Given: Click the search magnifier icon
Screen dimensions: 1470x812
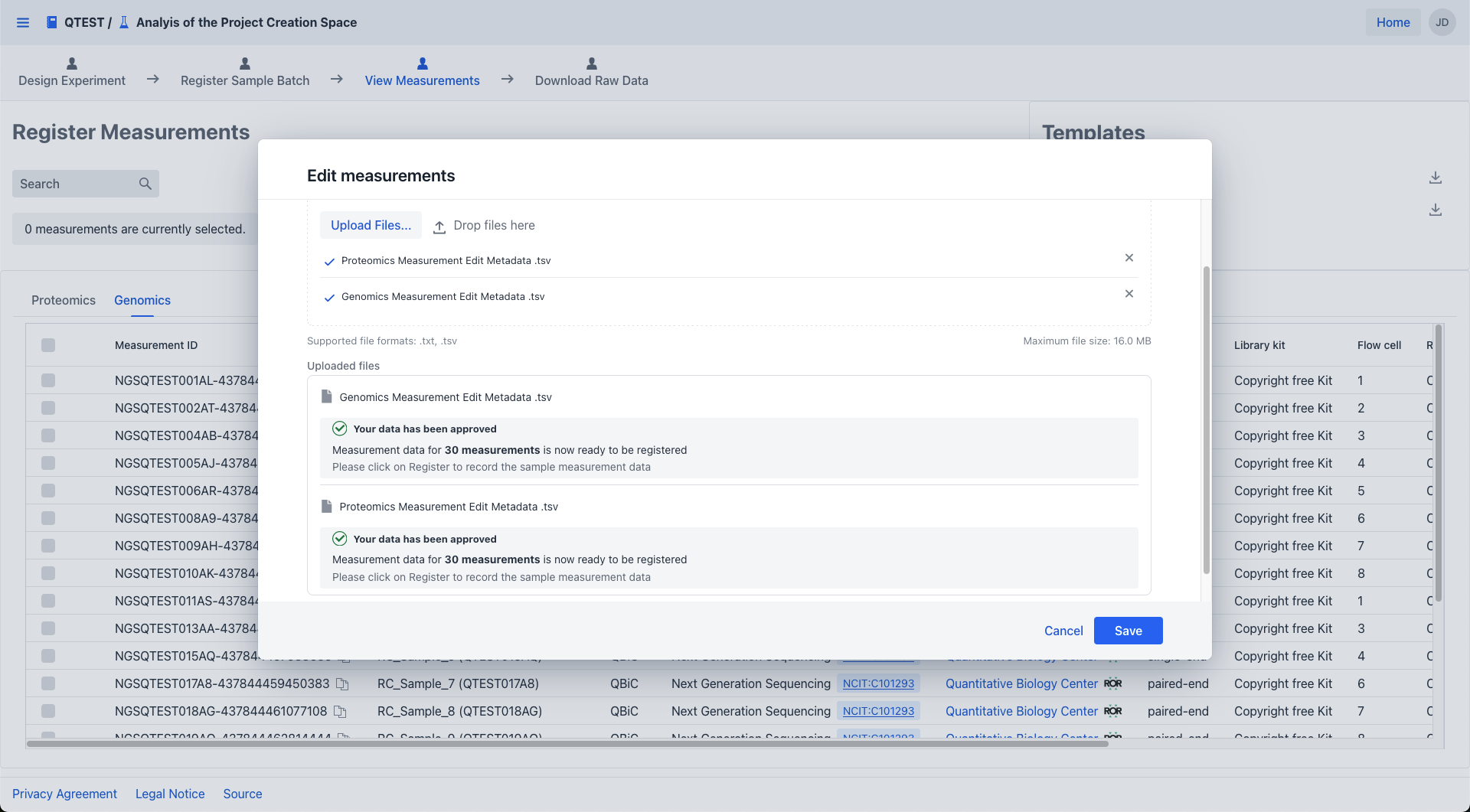Looking at the screenshot, I should (145, 184).
